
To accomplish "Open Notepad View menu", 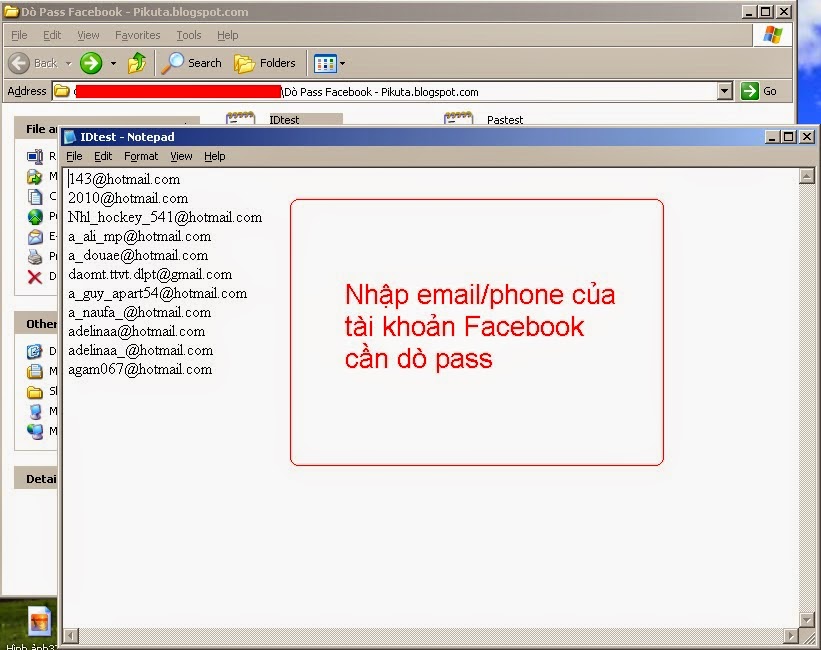I will (x=181, y=156).
